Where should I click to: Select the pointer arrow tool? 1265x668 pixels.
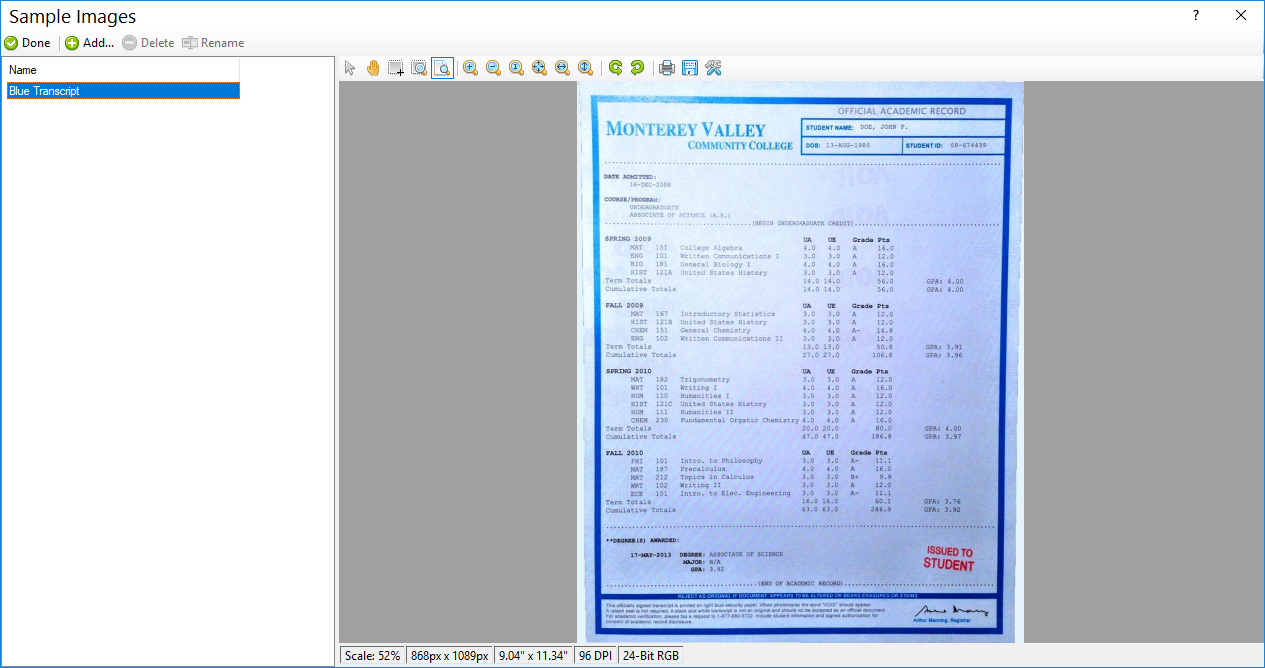click(x=350, y=68)
